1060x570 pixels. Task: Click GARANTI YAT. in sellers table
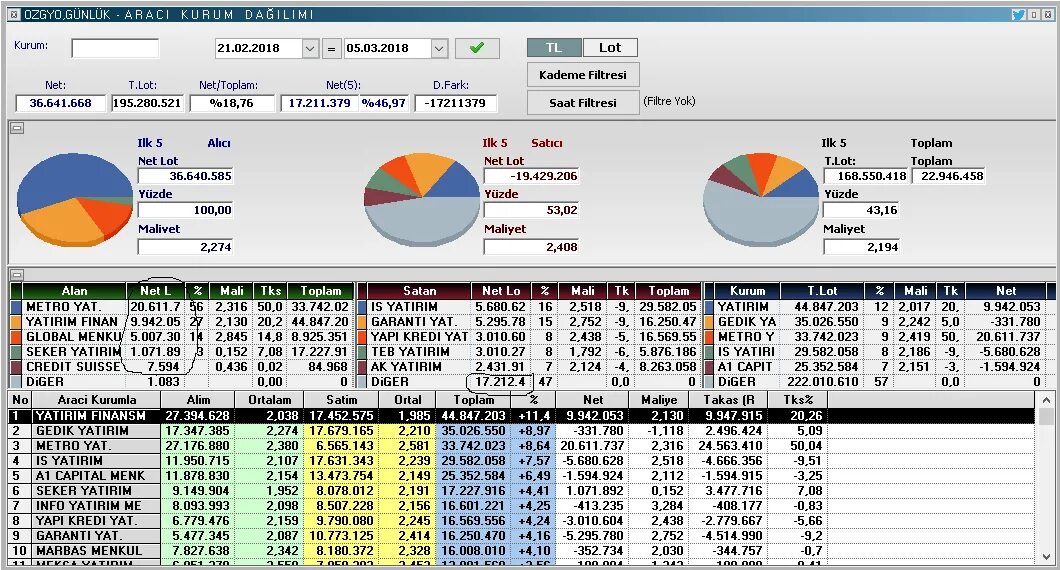(414, 322)
